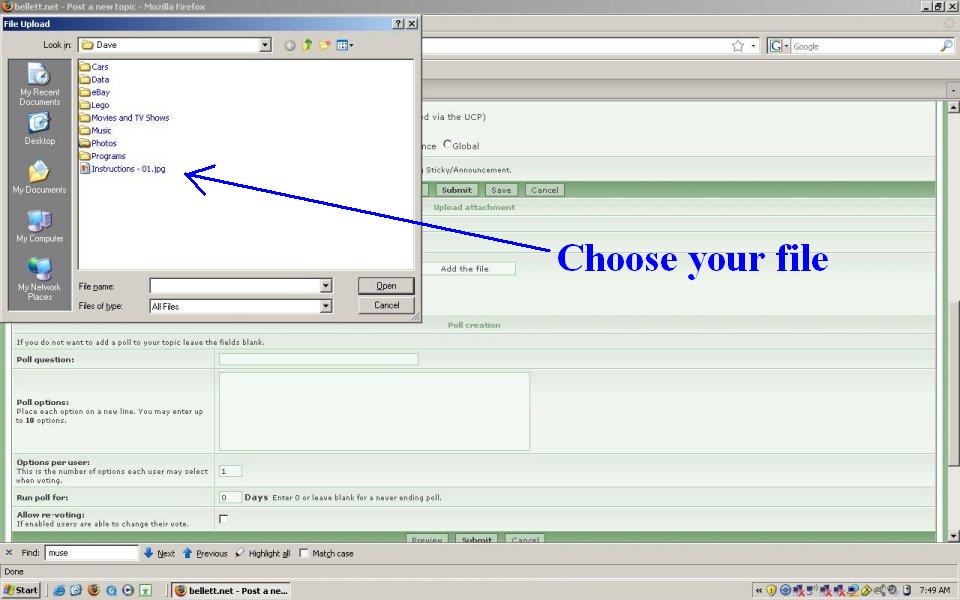Image resolution: width=960 pixels, height=600 pixels.
Task: Click the search magnifier in Google box
Action: pyautogui.click(x=946, y=46)
